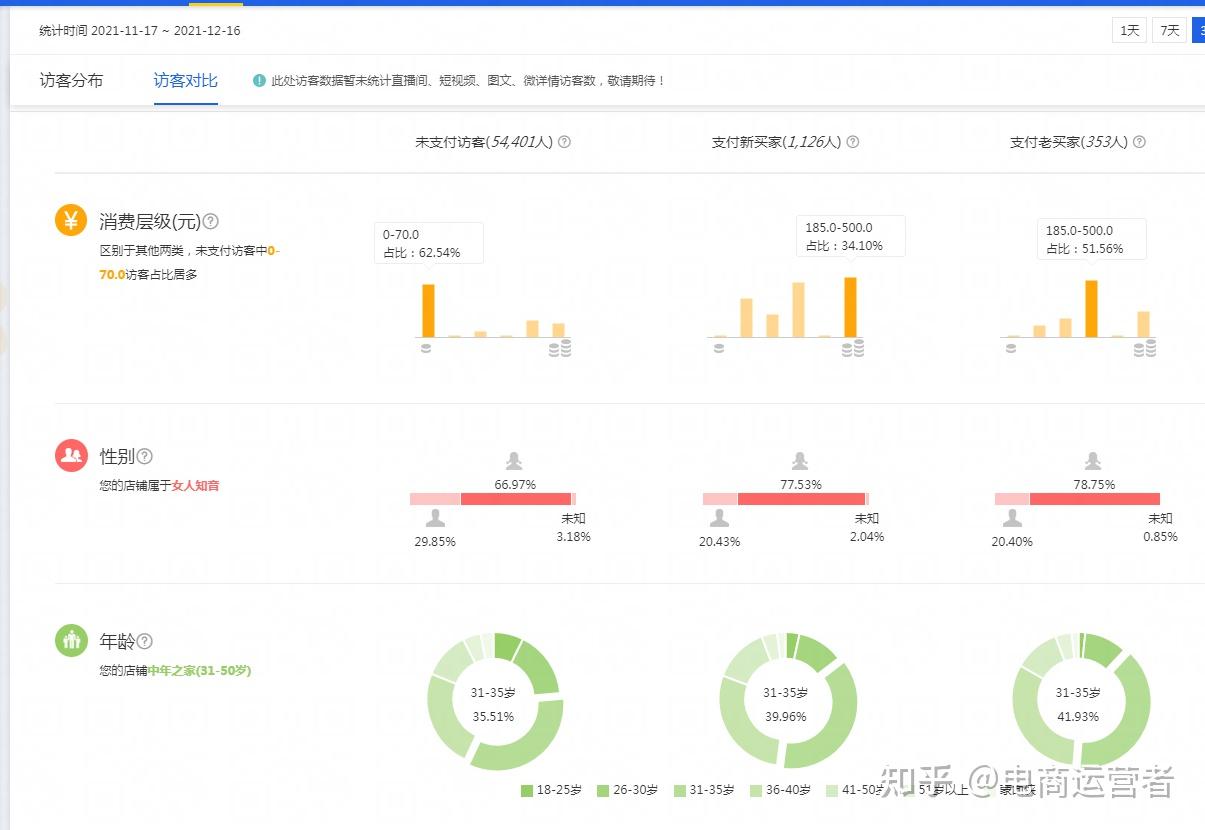Image resolution: width=1205 pixels, height=830 pixels.
Task: Click the single coin icon under old buyers chart
Action: click(1011, 348)
